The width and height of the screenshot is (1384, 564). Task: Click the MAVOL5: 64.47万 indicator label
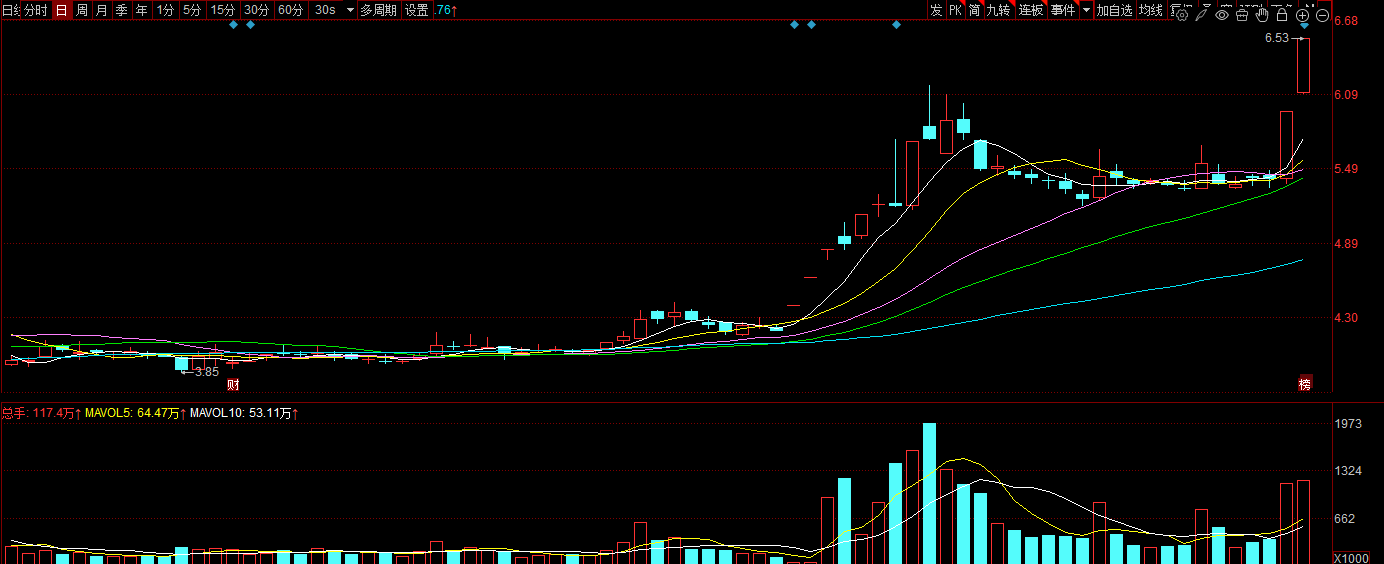coord(134,412)
